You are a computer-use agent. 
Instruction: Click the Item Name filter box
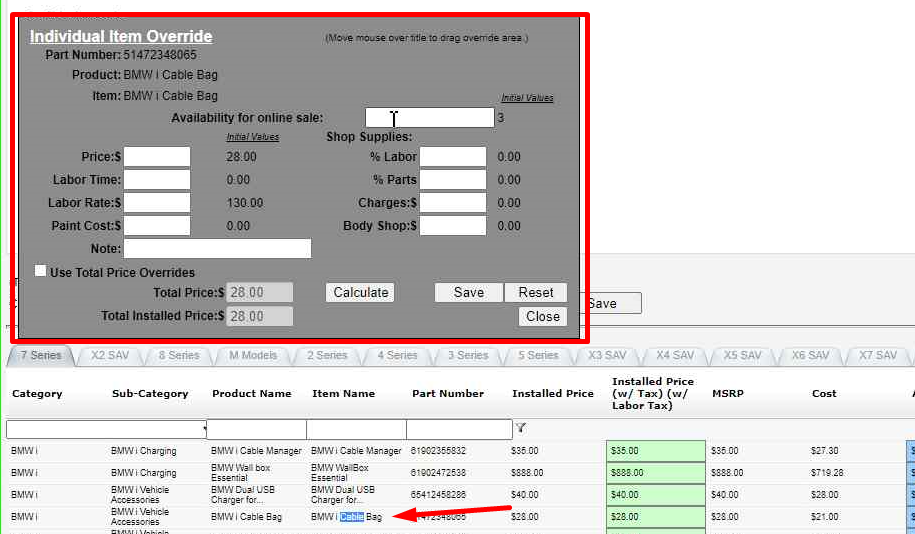tap(356, 429)
